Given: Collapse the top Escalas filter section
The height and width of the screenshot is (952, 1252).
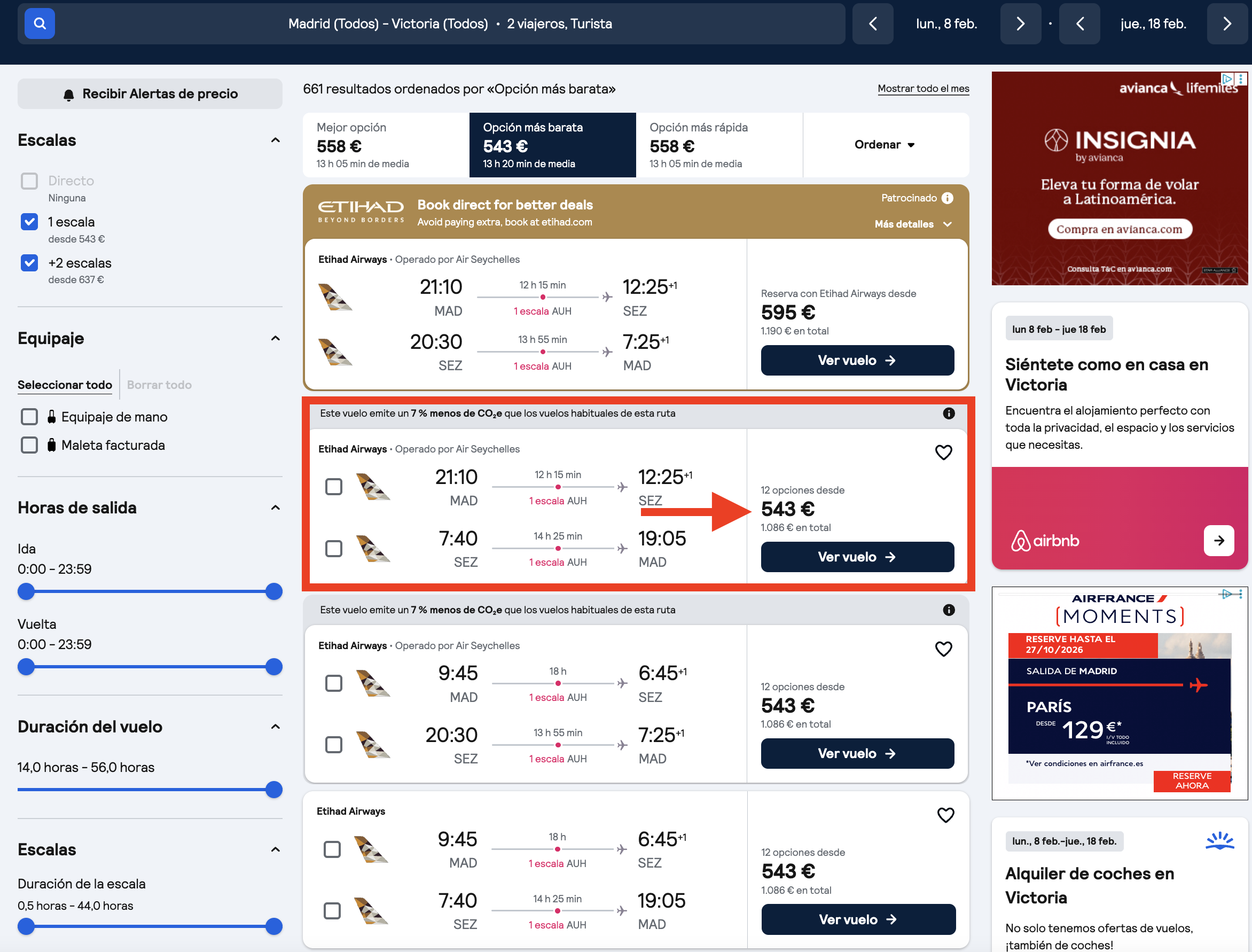Looking at the screenshot, I should [x=275, y=140].
